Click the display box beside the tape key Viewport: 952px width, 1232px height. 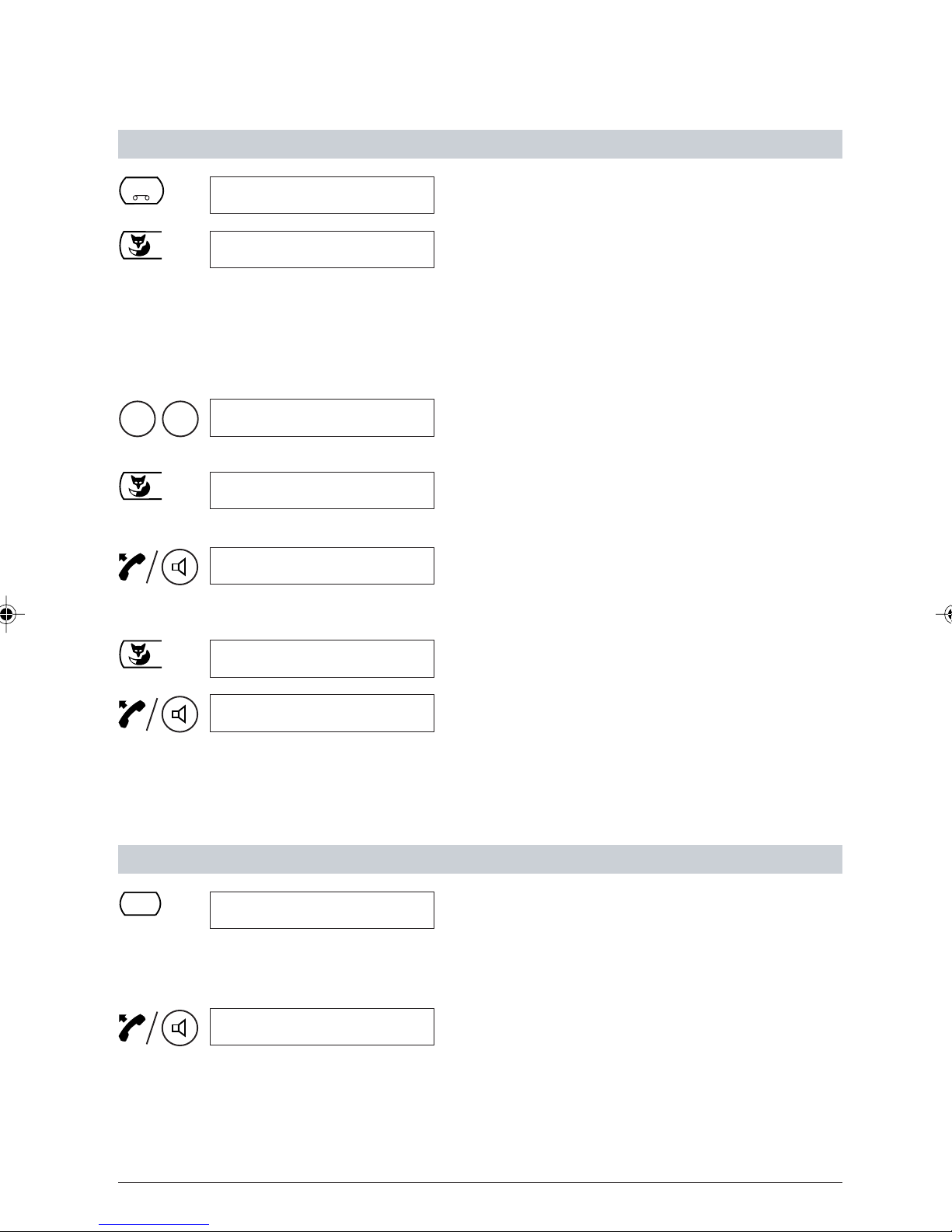coord(322,195)
